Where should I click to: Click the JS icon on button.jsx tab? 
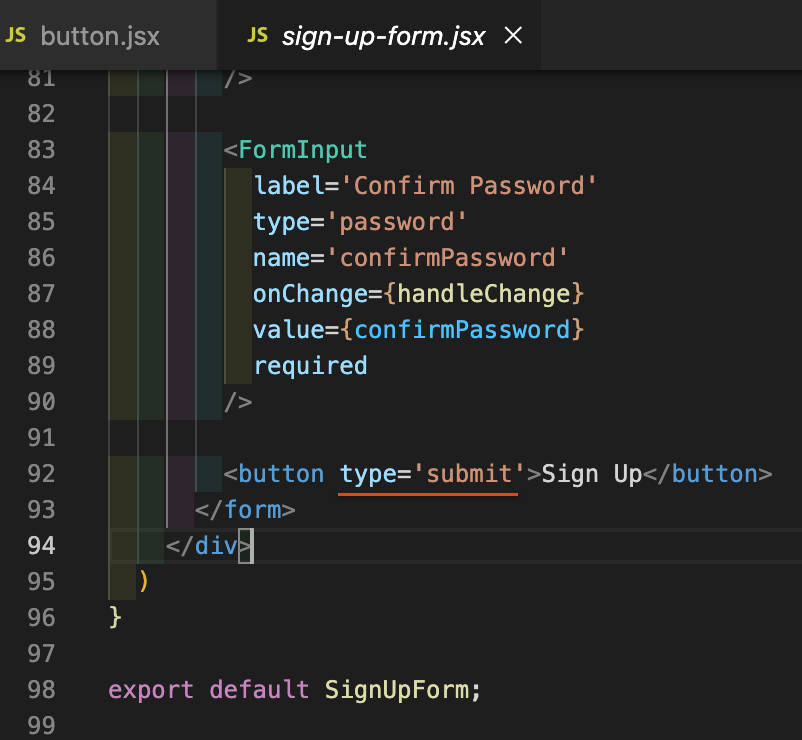tap(15, 36)
